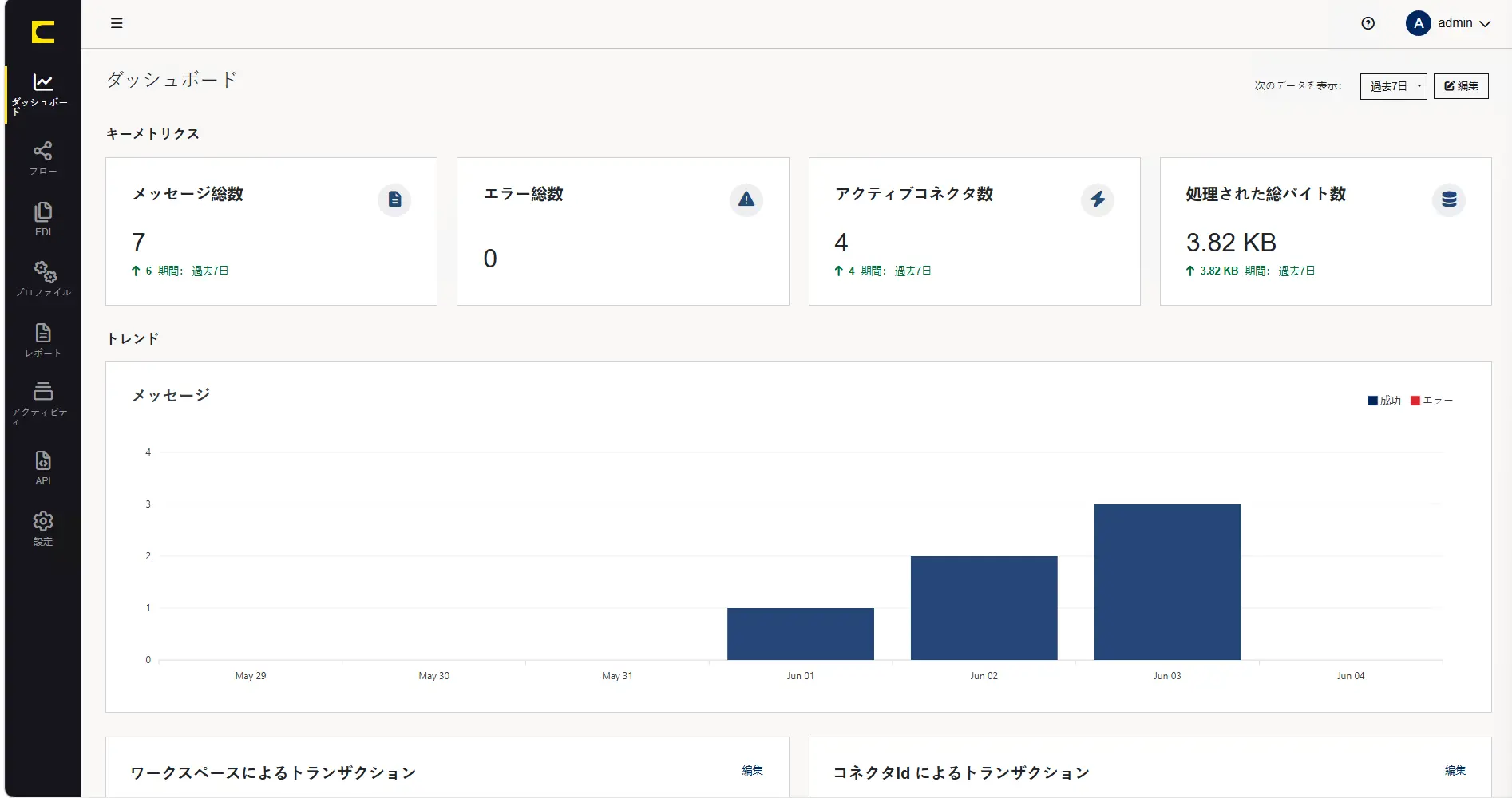Click the メッセージ chart title
This screenshot has height=798, width=1512.
pos(171,395)
